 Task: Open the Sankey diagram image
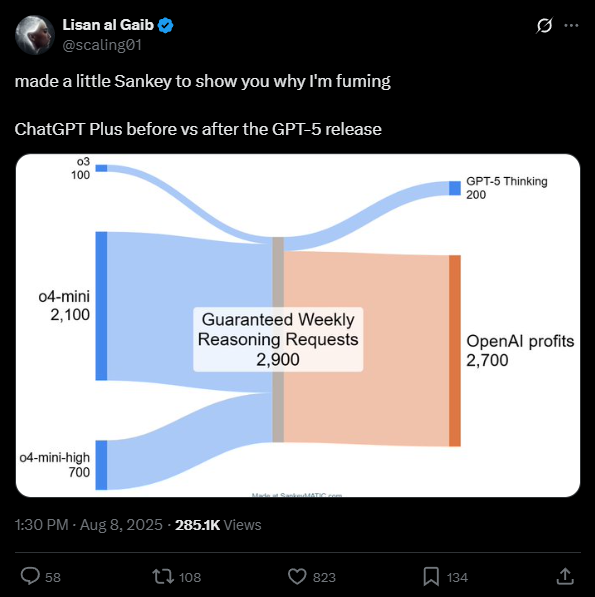point(298,326)
